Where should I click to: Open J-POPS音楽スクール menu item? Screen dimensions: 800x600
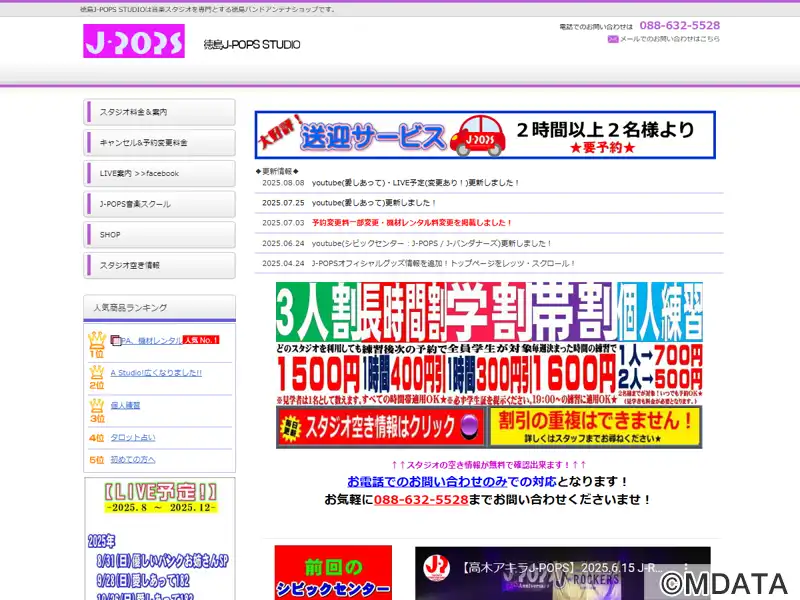click(x=159, y=204)
